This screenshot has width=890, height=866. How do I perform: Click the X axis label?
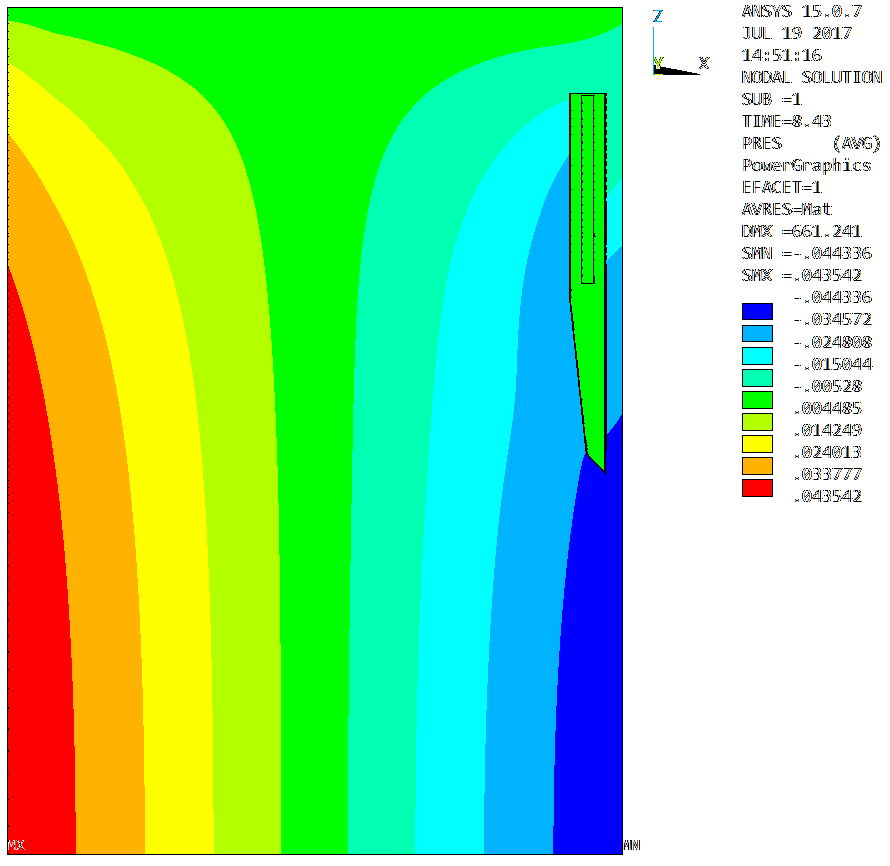coord(704,63)
